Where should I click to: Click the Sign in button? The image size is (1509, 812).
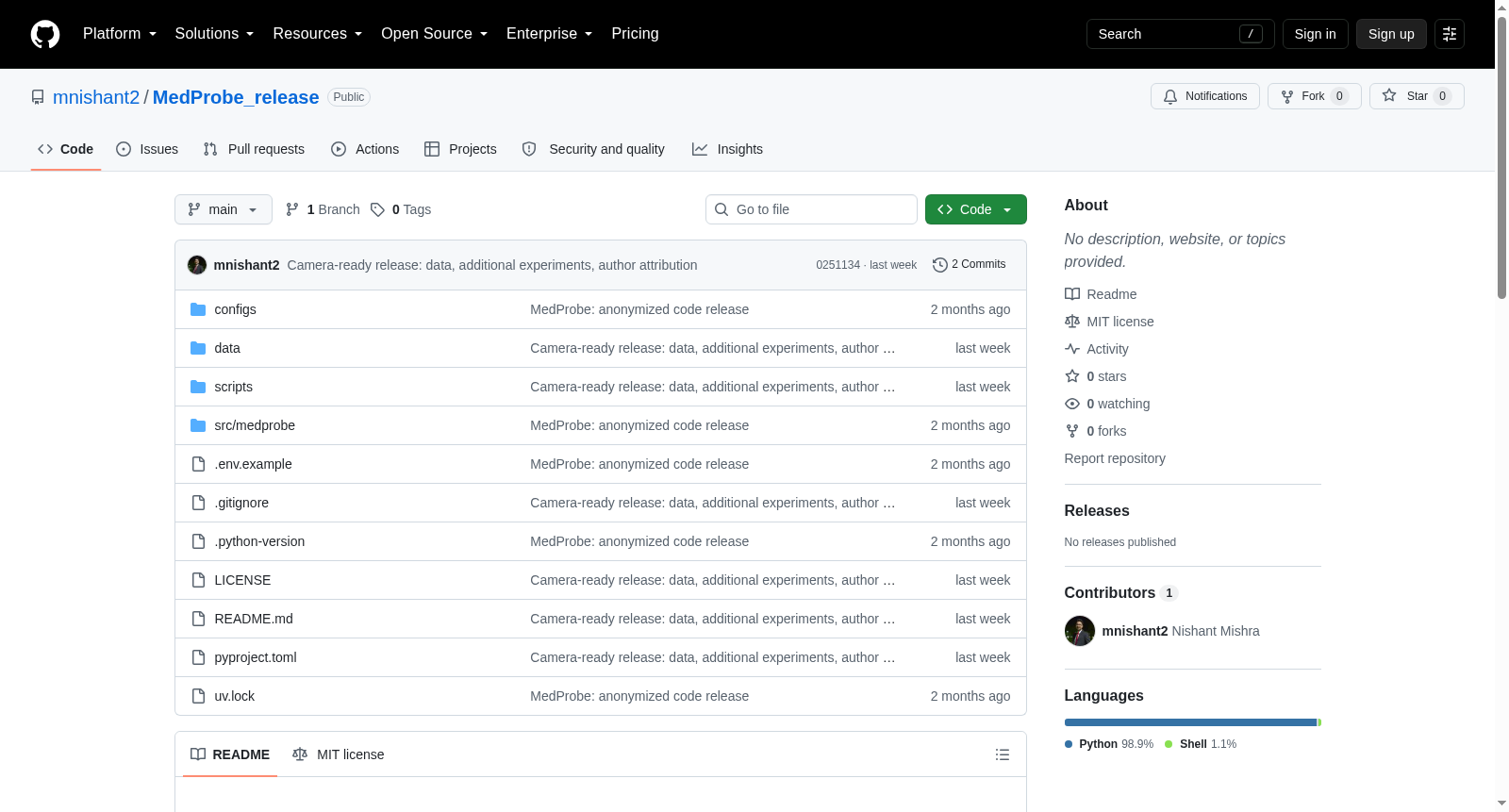(x=1316, y=34)
